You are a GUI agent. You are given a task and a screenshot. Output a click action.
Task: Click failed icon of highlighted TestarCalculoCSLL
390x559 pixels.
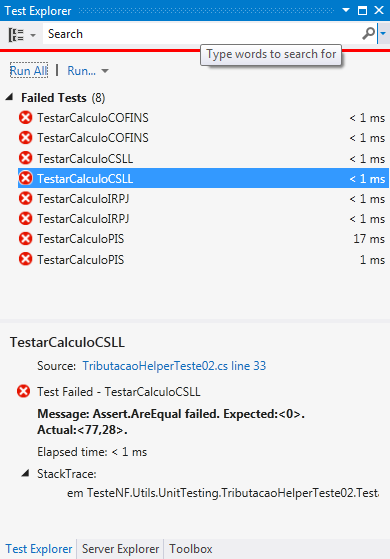pos(25,178)
